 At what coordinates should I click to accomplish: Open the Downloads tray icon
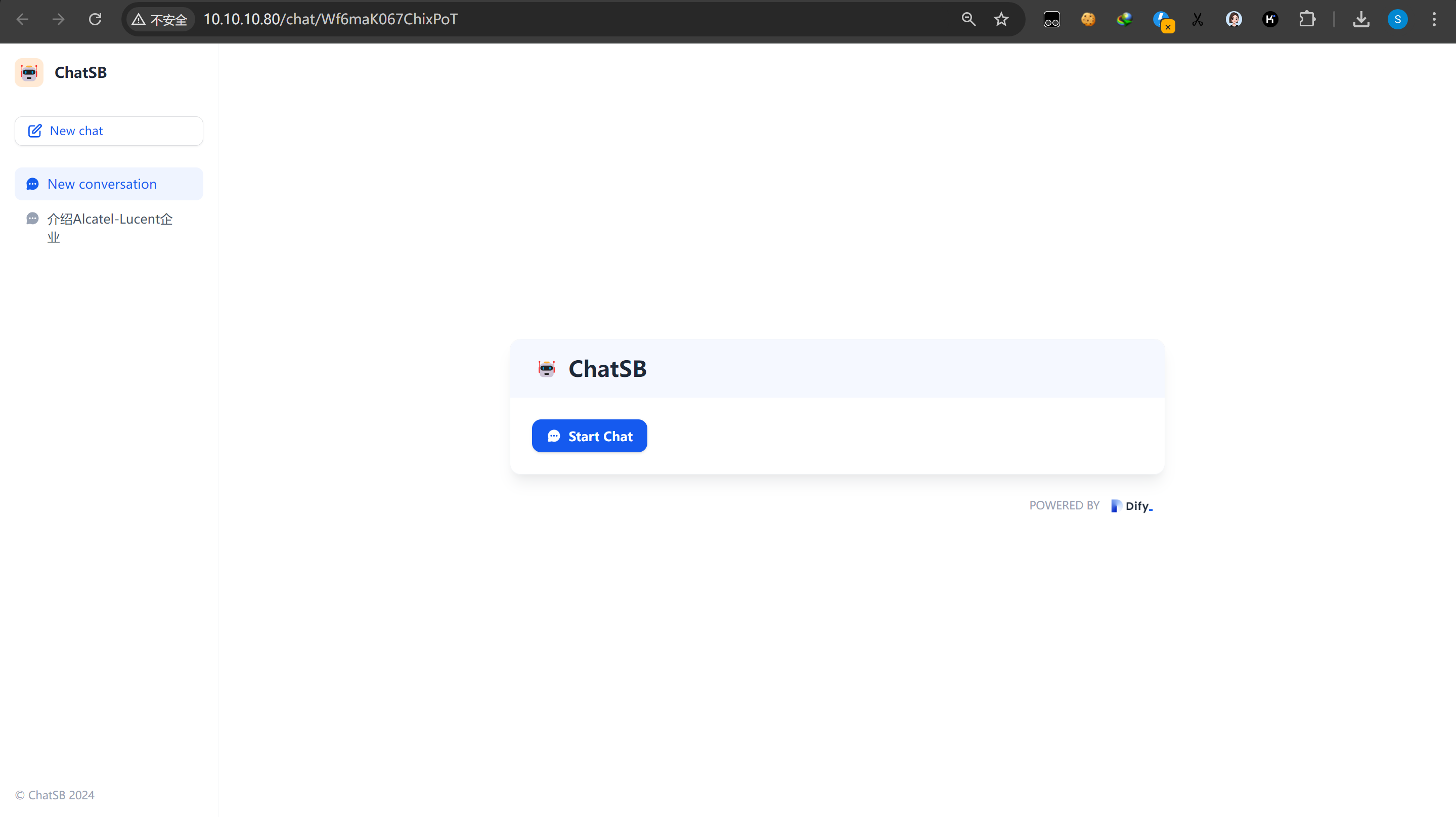click(x=1361, y=19)
